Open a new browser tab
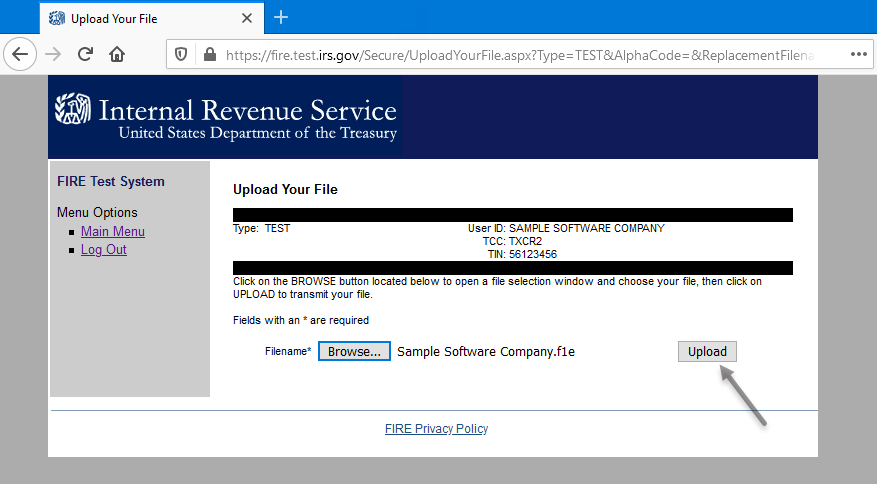The height and width of the screenshot is (484, 877). click(281, 18)
